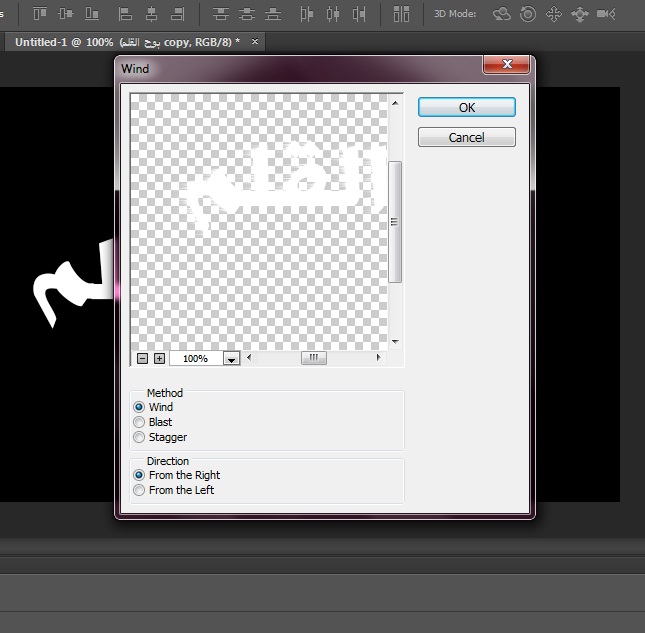Screen dimensions: 645x633
Task: Zoom in the preview with plus button
Action: [x=159, y=358]
